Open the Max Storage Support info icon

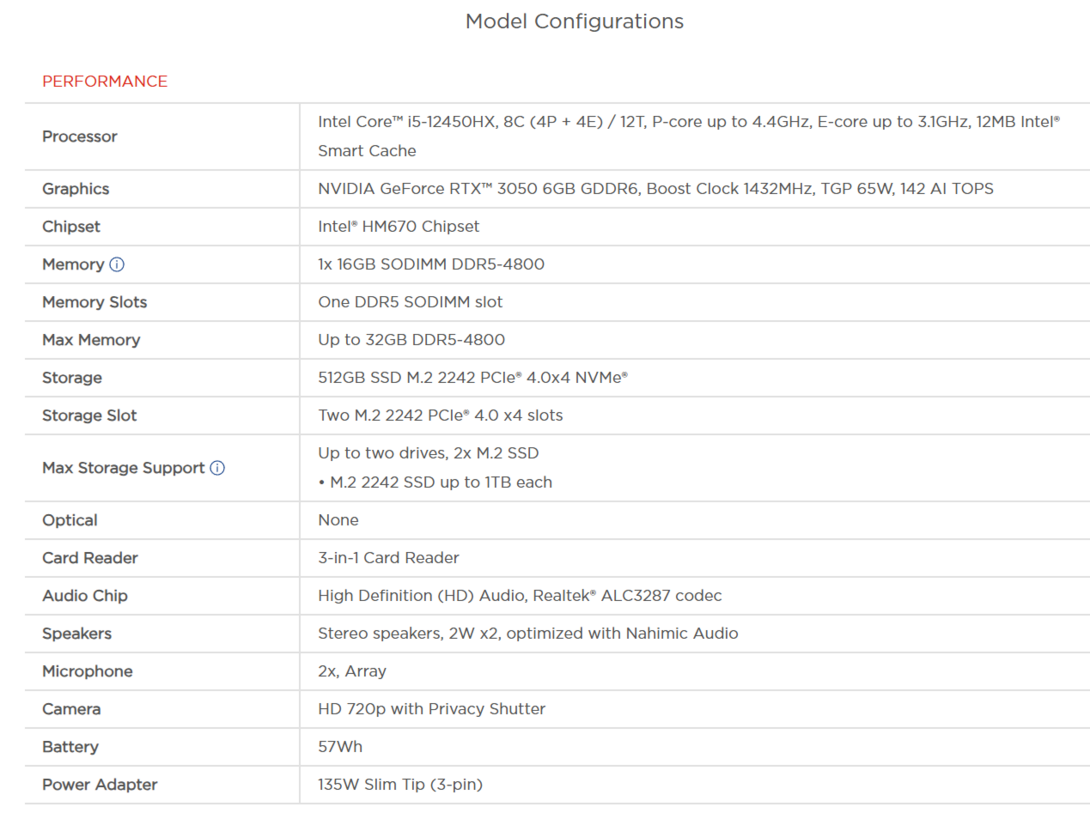217,468
